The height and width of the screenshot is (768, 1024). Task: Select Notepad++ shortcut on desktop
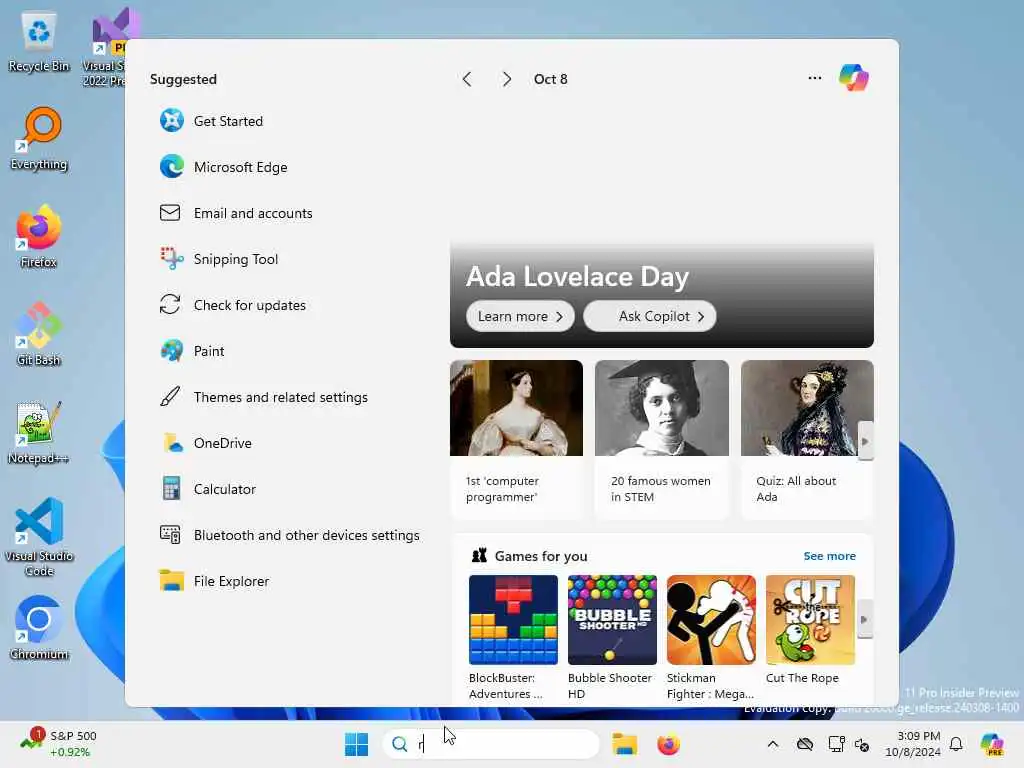point(39,432)
